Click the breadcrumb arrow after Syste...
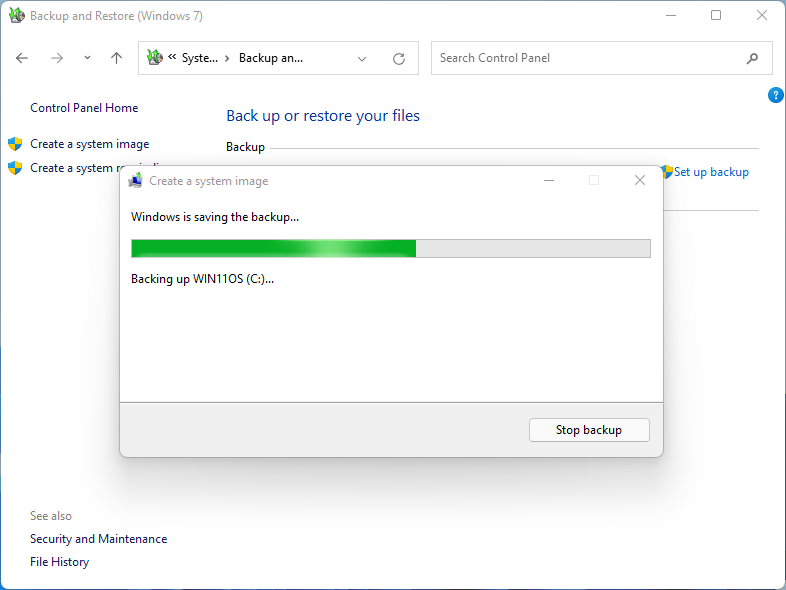Screen dimensions: 786x590 coord(227,58)
